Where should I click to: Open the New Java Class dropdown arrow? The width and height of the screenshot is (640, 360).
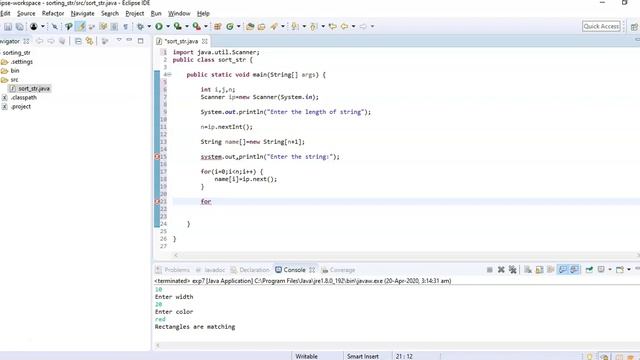click(x=239, y=27)
